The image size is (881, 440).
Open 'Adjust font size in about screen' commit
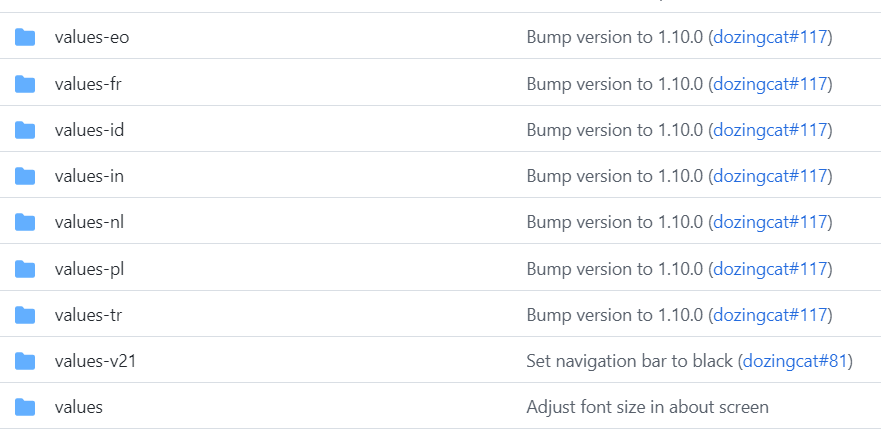tap(647, 407)
